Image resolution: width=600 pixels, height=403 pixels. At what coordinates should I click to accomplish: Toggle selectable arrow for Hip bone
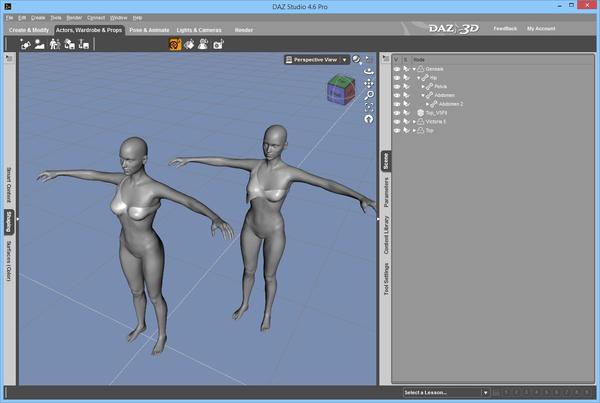click(406, 78)
